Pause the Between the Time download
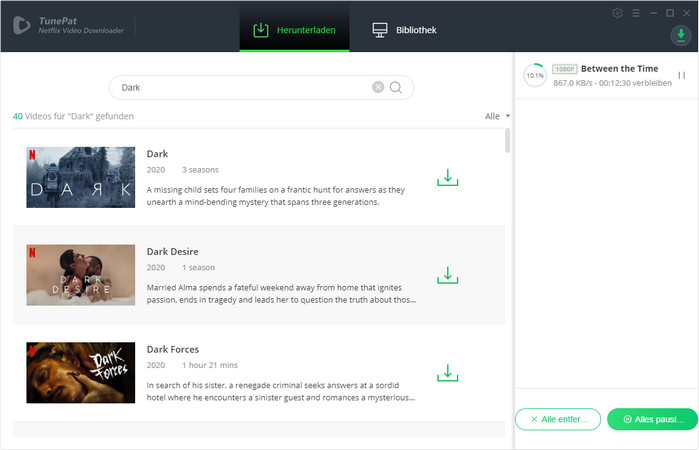This screenshot has height=450, width=699. pyautogui.click(x=682, y=75)
